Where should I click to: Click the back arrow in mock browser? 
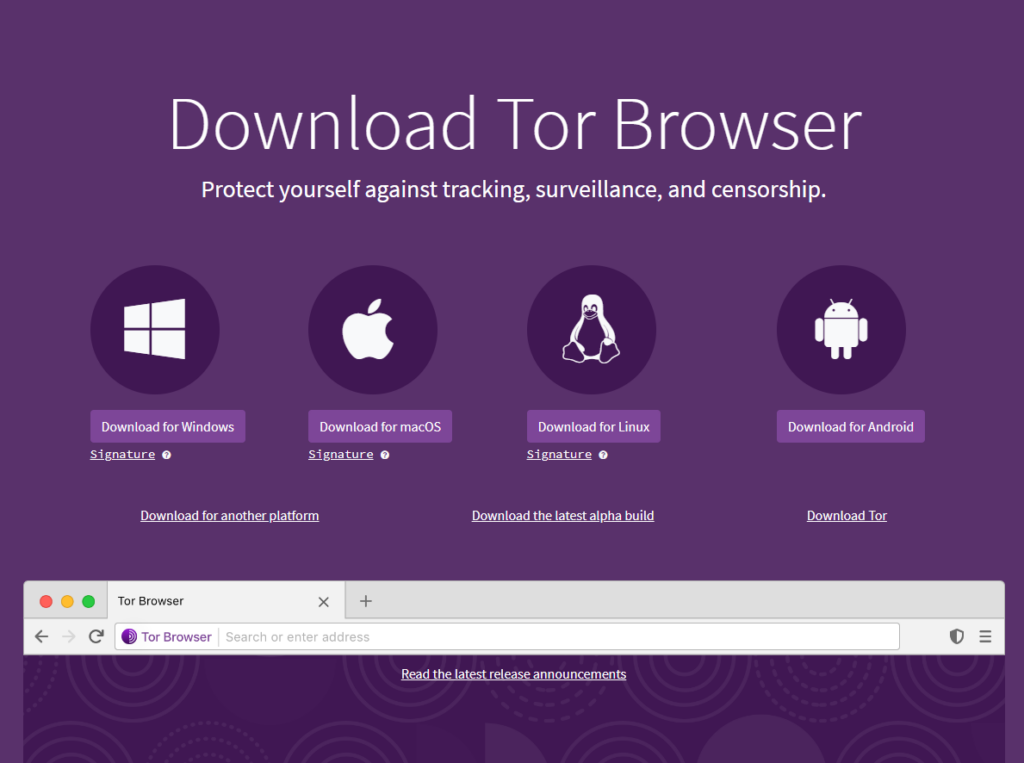pyautogui.click(x=42, y=636)
